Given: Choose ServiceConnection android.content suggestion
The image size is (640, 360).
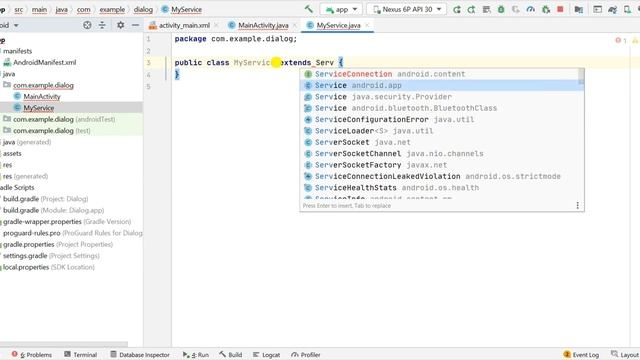Looking at the screenshot, I should [x=439, y=74].
